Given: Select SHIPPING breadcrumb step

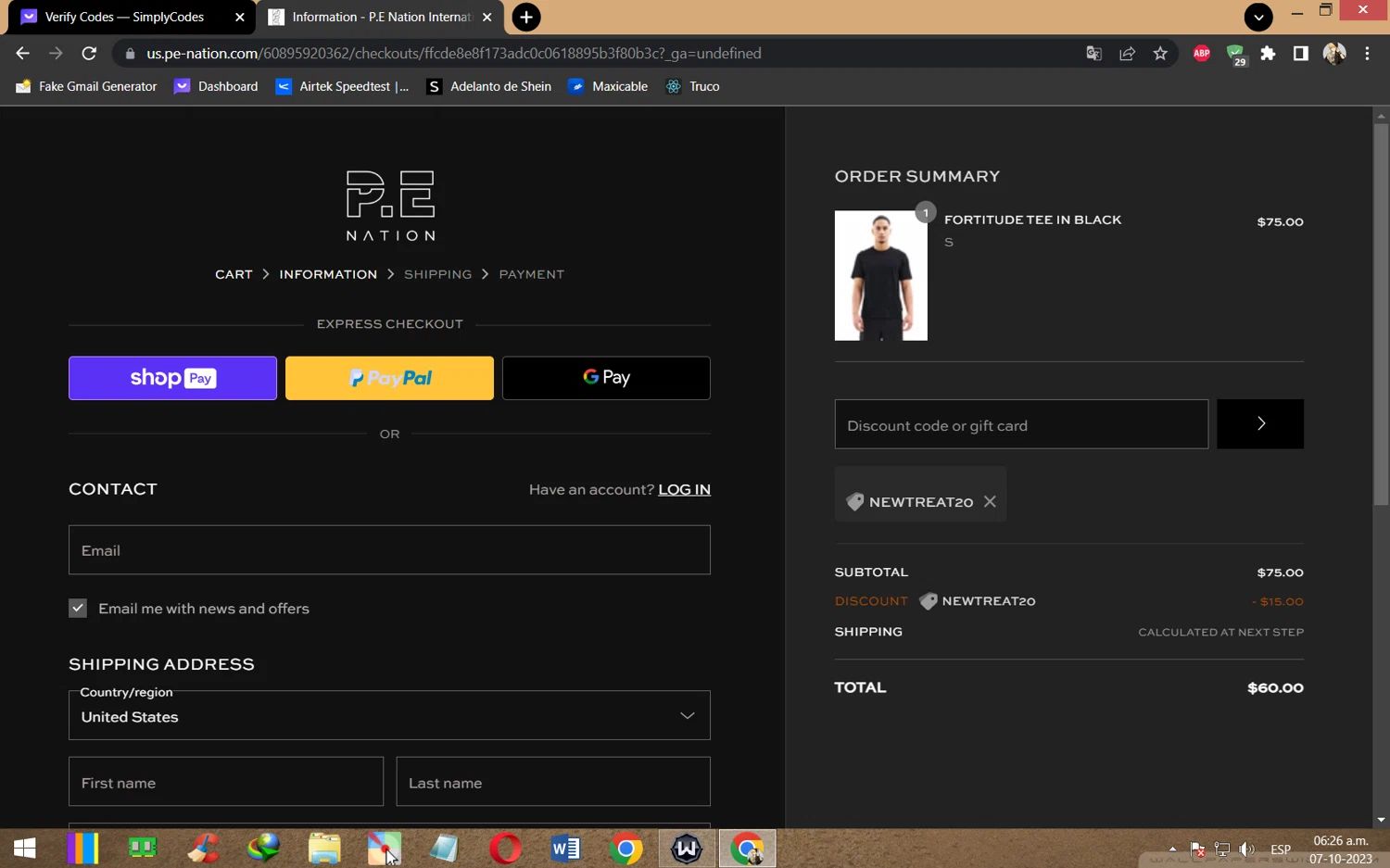Looking at the screenshot, I should [437, 274].
